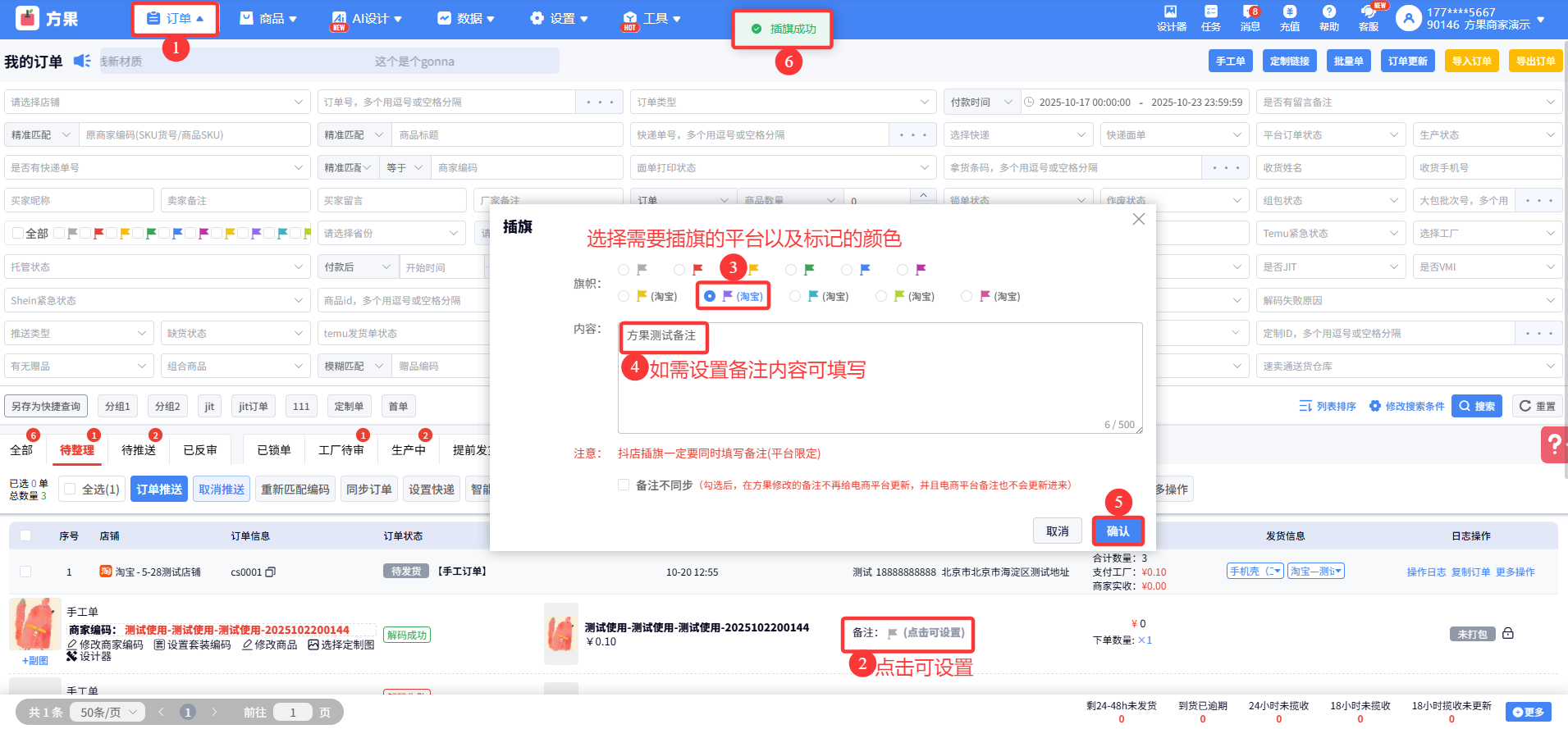The width and height of the screenshot is (1568, 729).
Task: Click the red floating question mark help icon
Action: (1554, 445)
